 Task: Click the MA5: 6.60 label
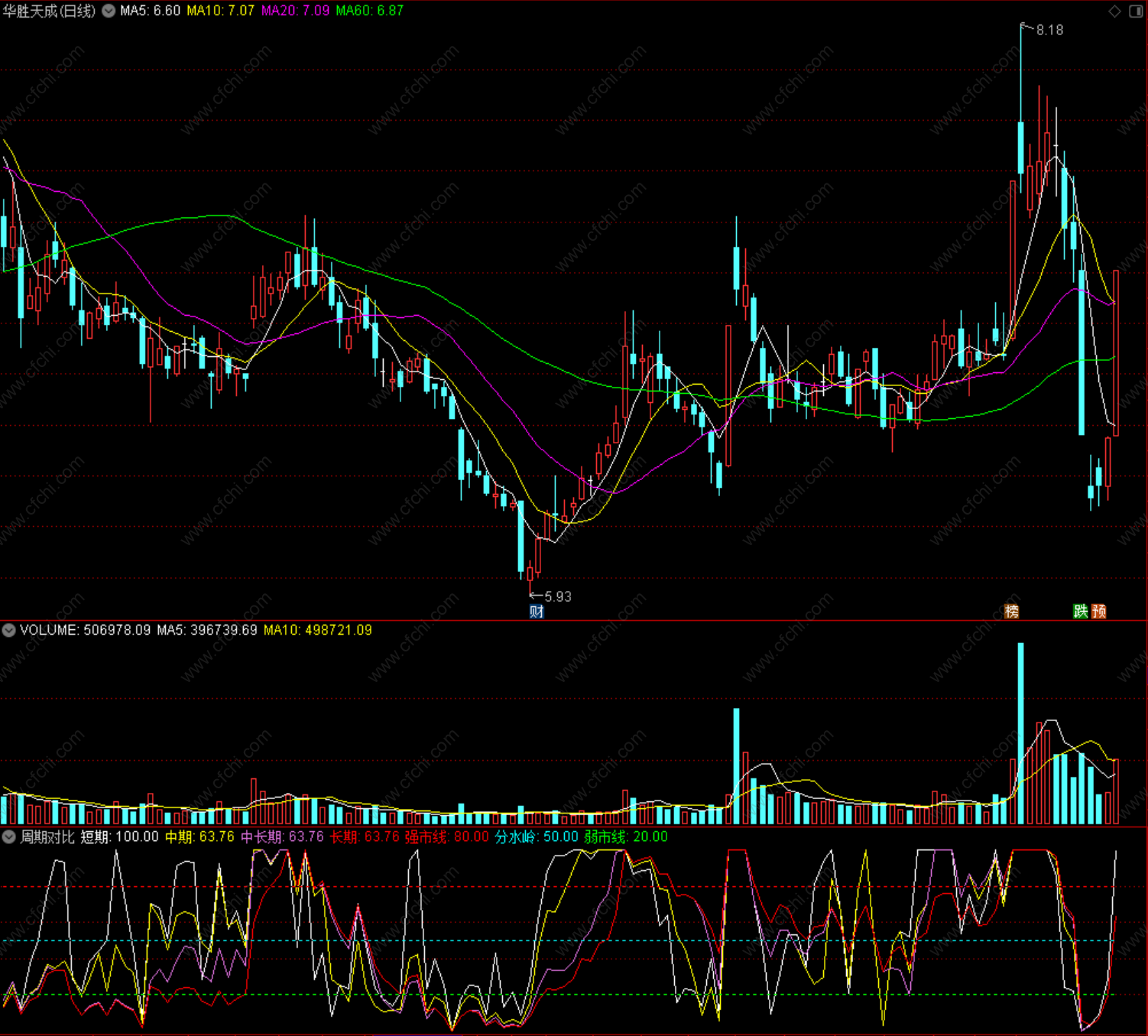click(150, 11)
